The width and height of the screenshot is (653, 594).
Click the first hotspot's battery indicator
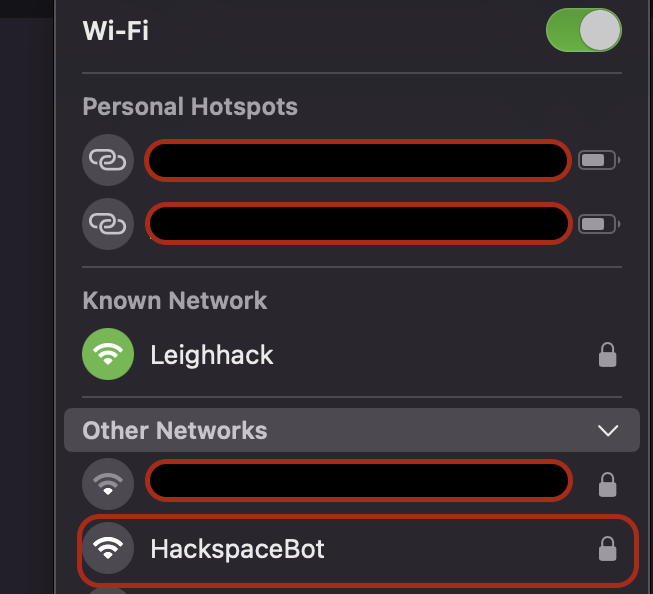[598, 160]
